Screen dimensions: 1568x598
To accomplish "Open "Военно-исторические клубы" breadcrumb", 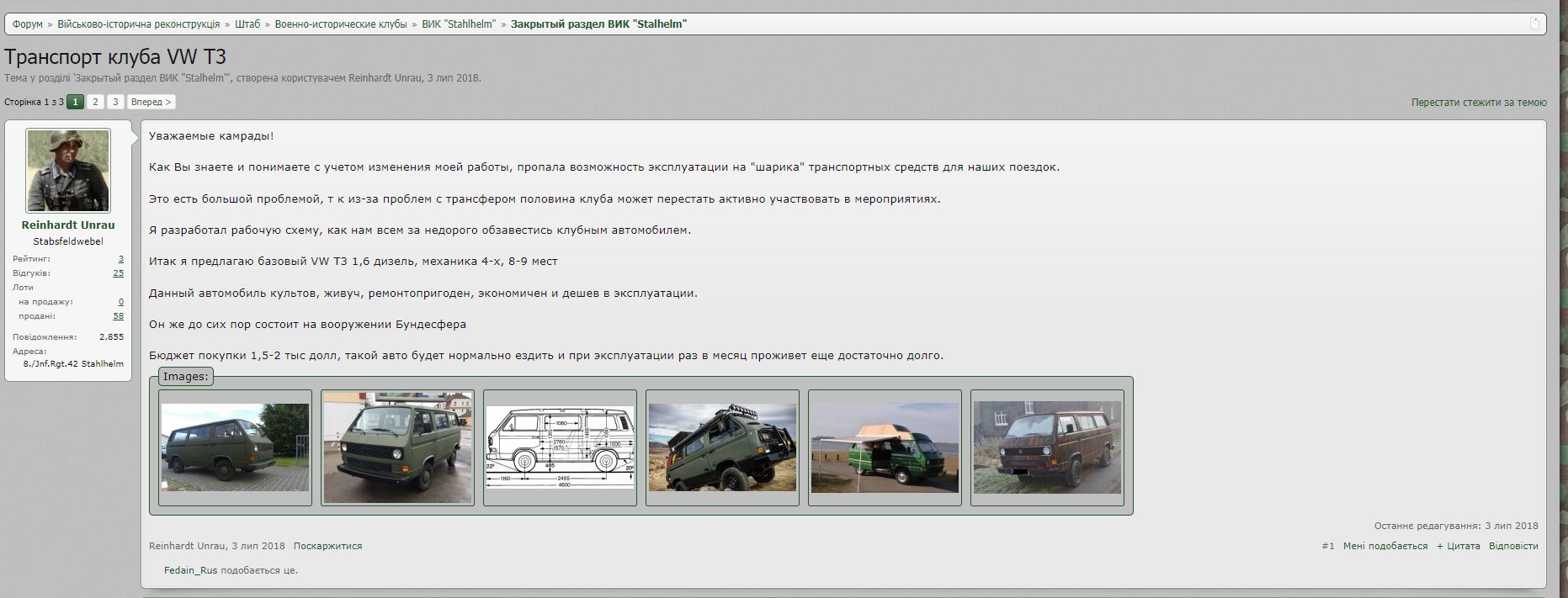I will click(341, 24).
